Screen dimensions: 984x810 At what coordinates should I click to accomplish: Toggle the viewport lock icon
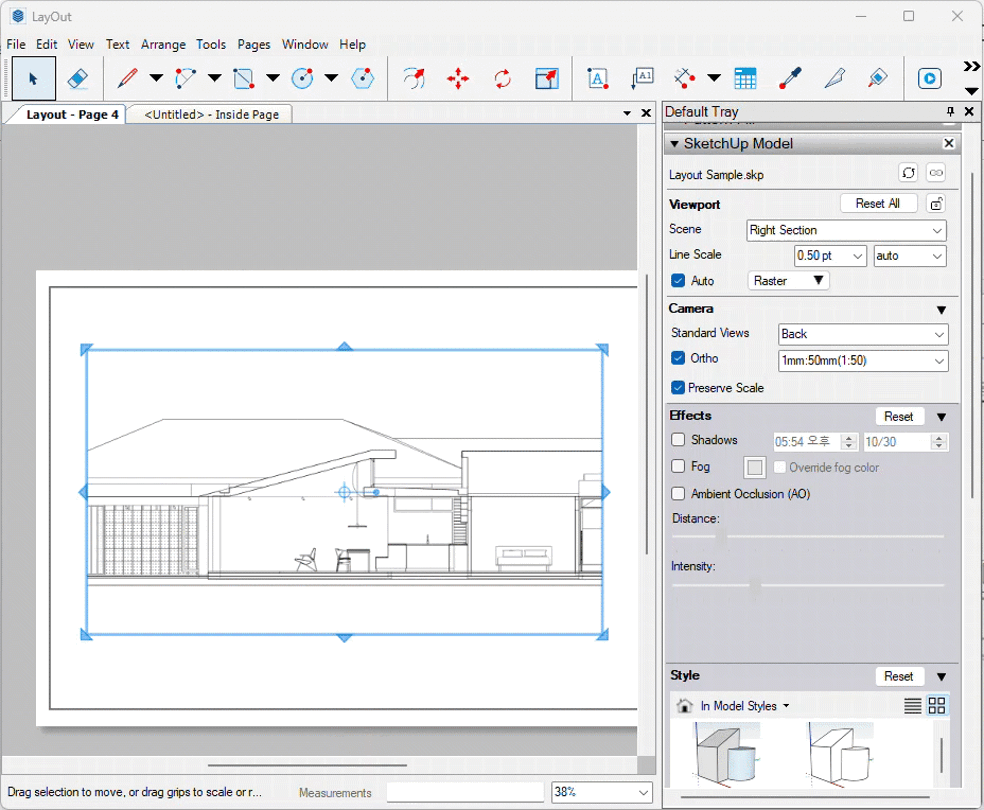[936, 204]
